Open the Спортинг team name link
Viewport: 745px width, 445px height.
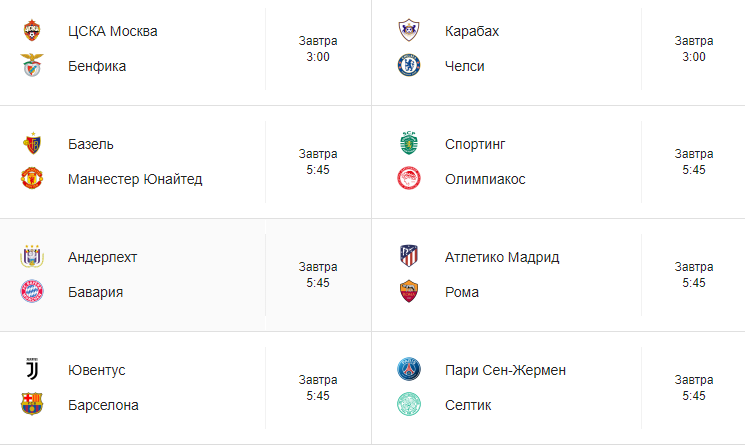point(475,144)
